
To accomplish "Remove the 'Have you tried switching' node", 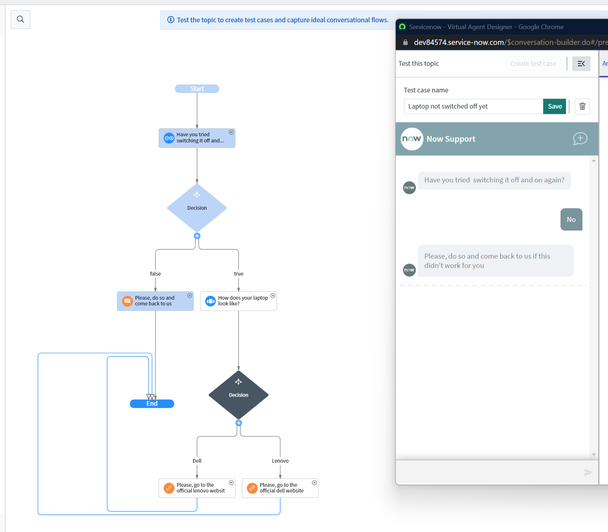I will point(231,132).
